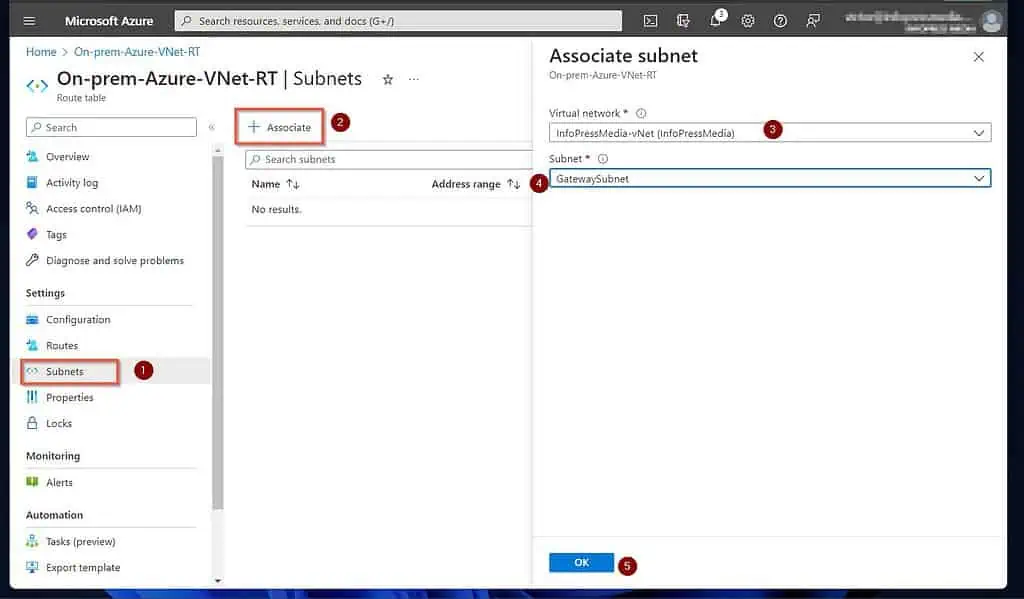Open the Azure portal hamburger menu
The height and width of the screenshot is (599, 1024).
click(29, 21)
